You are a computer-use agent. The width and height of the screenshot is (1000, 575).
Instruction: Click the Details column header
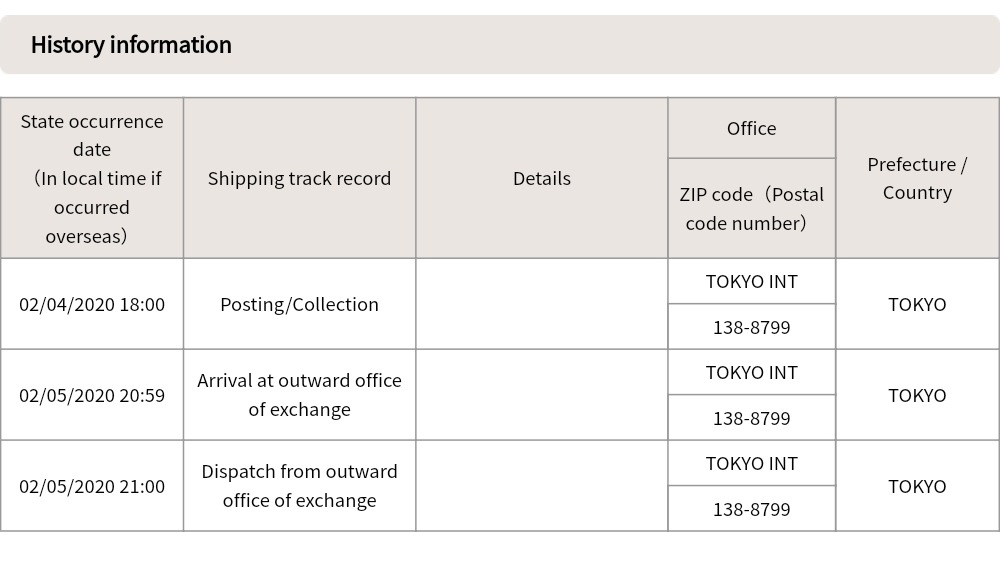tap(541, 178)
